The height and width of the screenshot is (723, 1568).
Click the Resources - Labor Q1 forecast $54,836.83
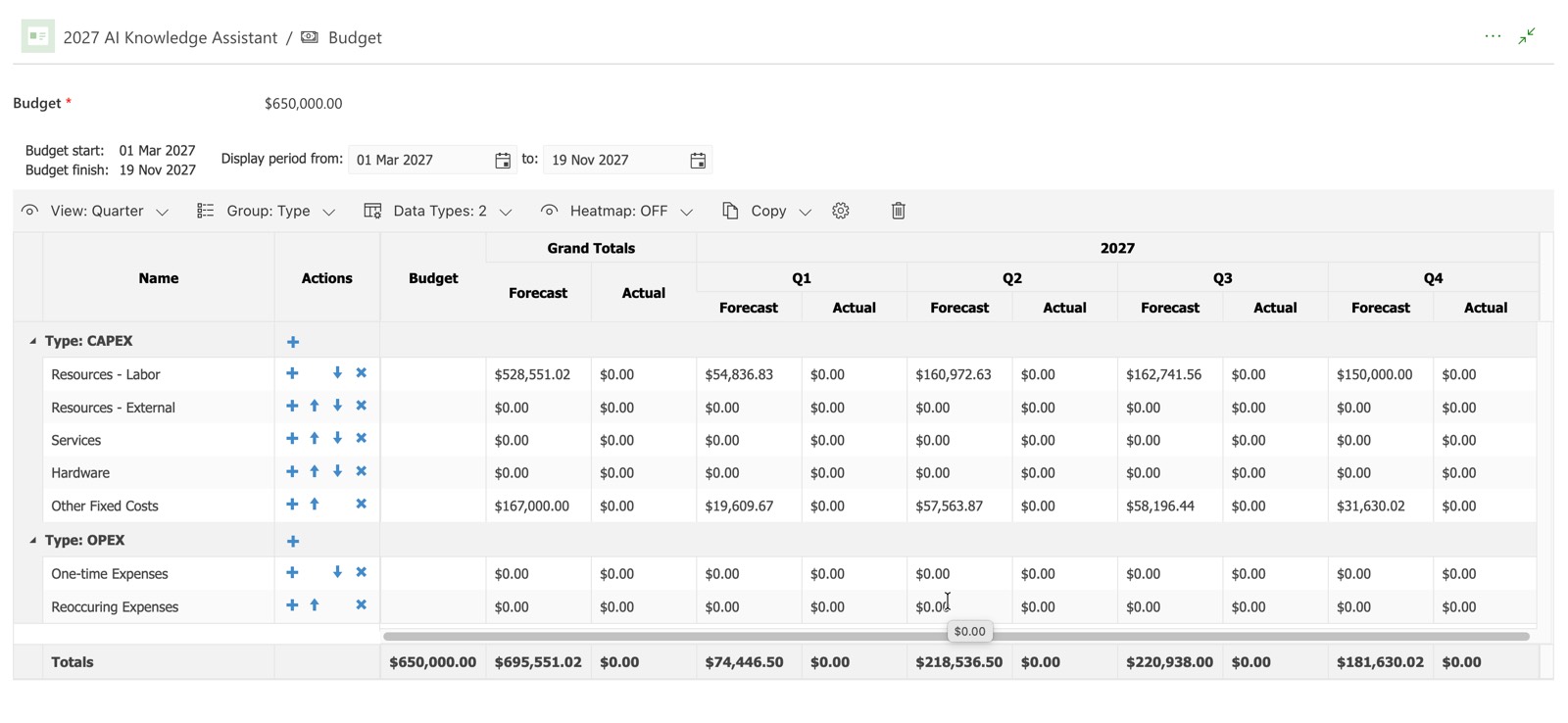point(739,374)
